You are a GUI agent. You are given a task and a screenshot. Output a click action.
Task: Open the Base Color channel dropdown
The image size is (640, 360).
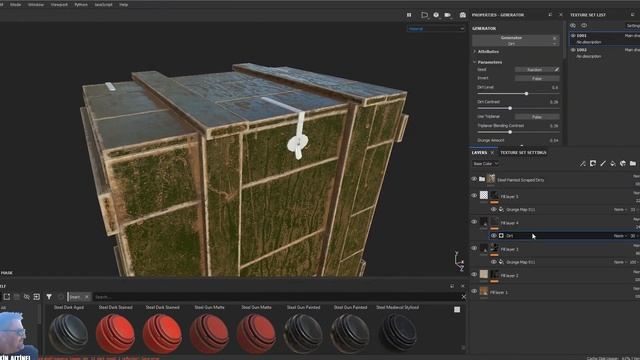[485, 164]
